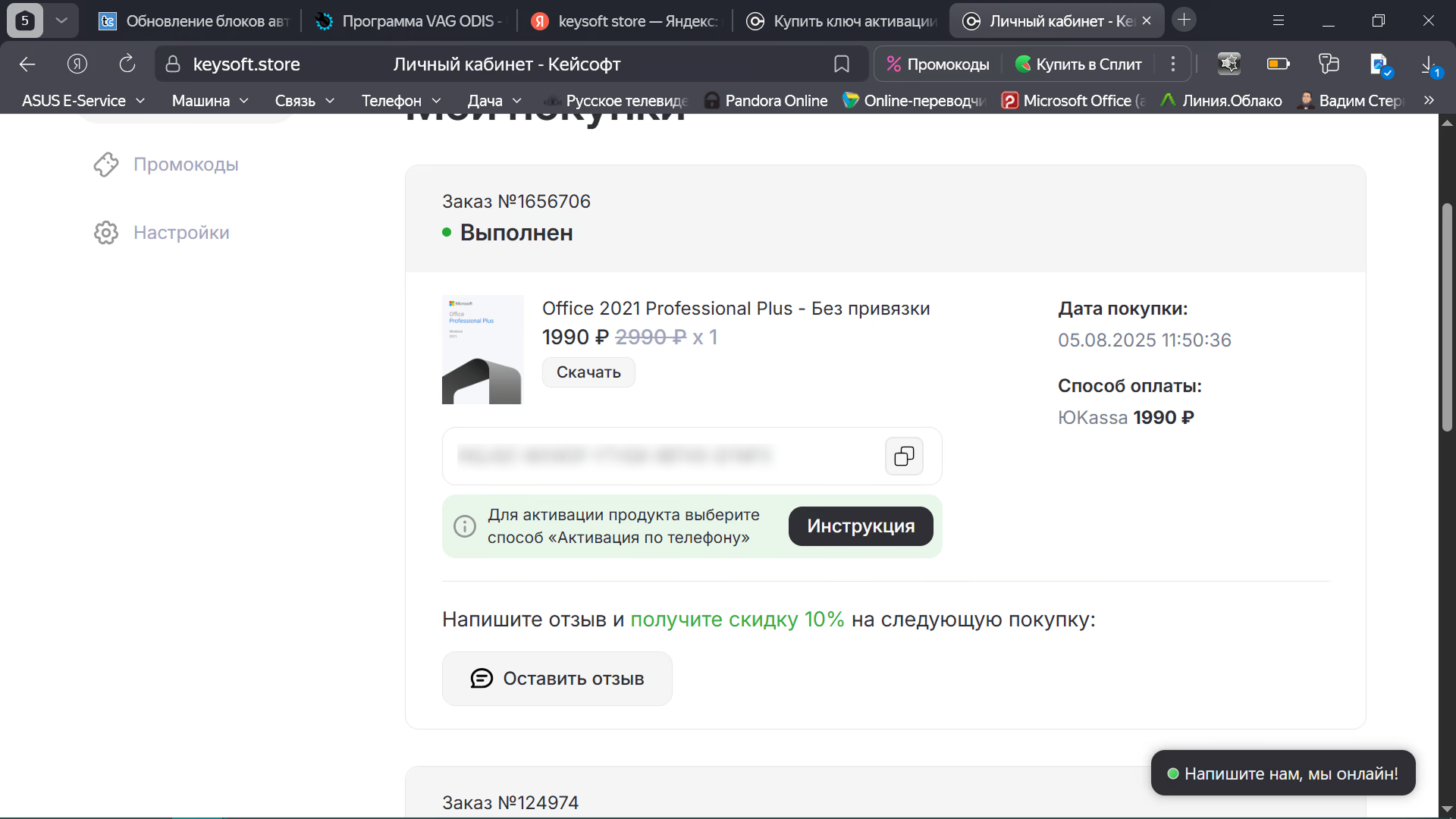Click the Настройки gear icon
This screenshot has height=819, width=1456.
click(x=106, y=233)
